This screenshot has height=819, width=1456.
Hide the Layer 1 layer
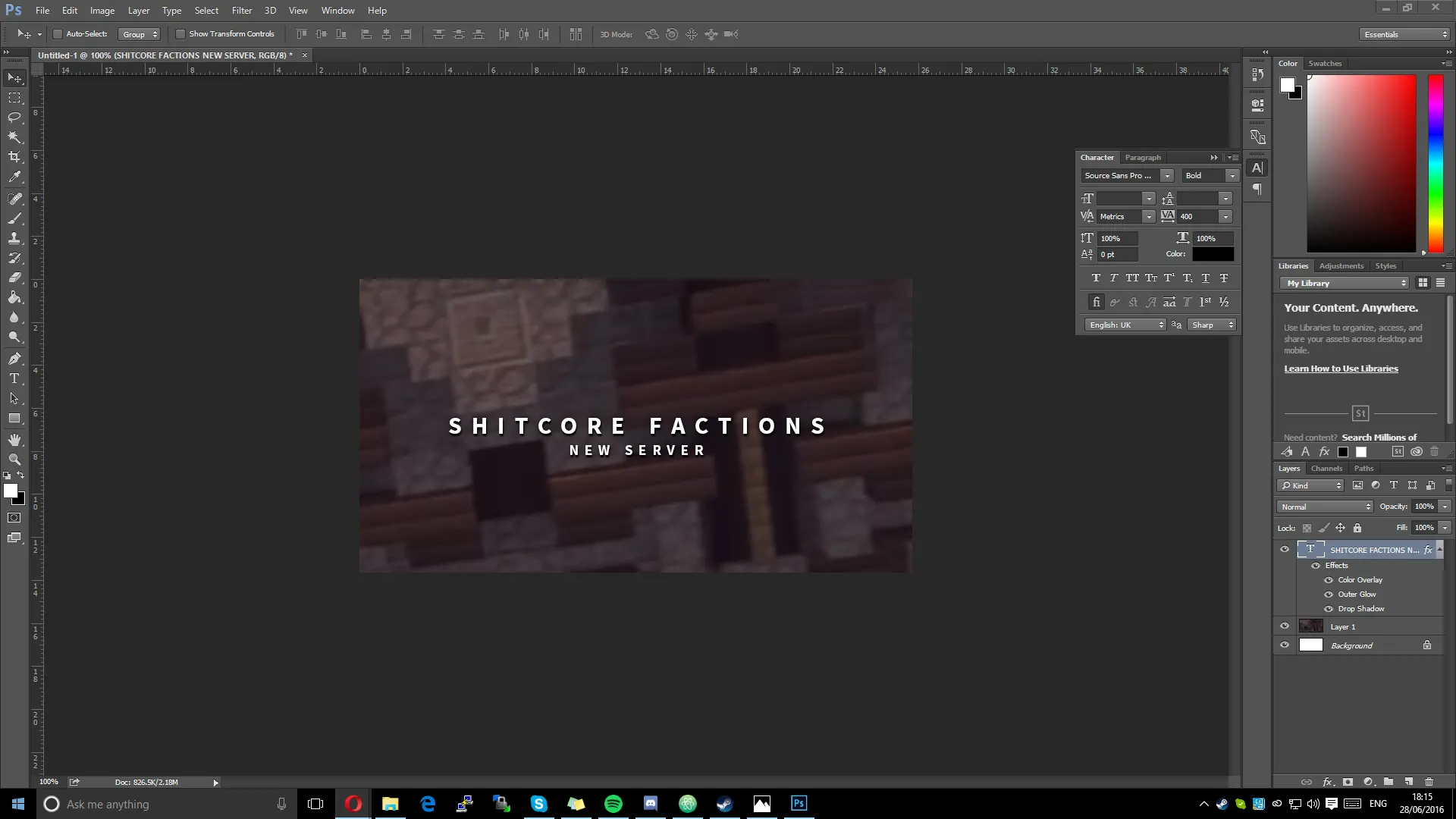(1285, 626)
